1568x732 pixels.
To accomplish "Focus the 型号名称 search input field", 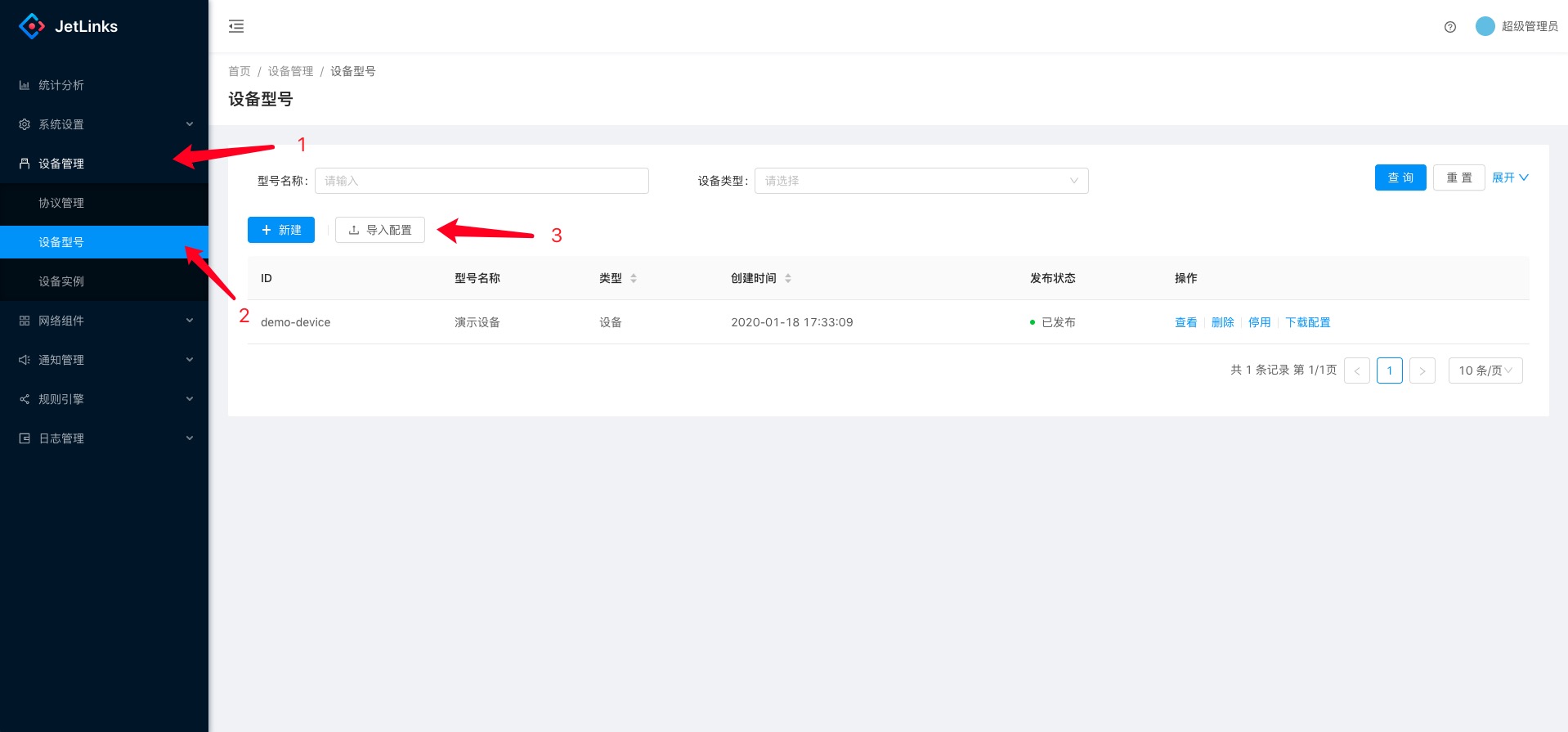I will click(482, 181).
